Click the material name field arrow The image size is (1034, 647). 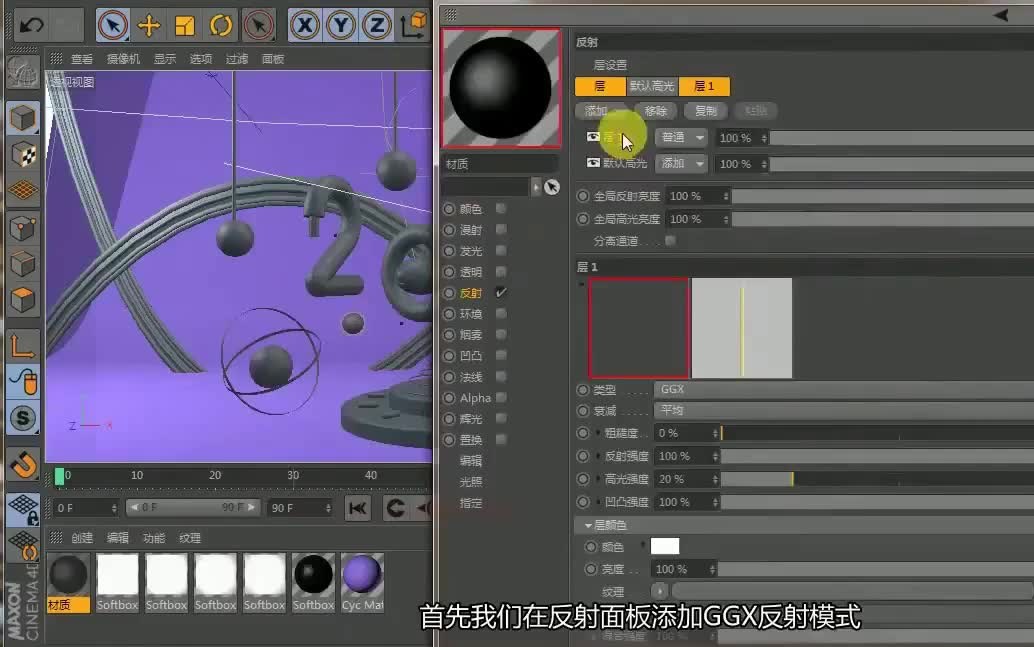coord(535,187)
